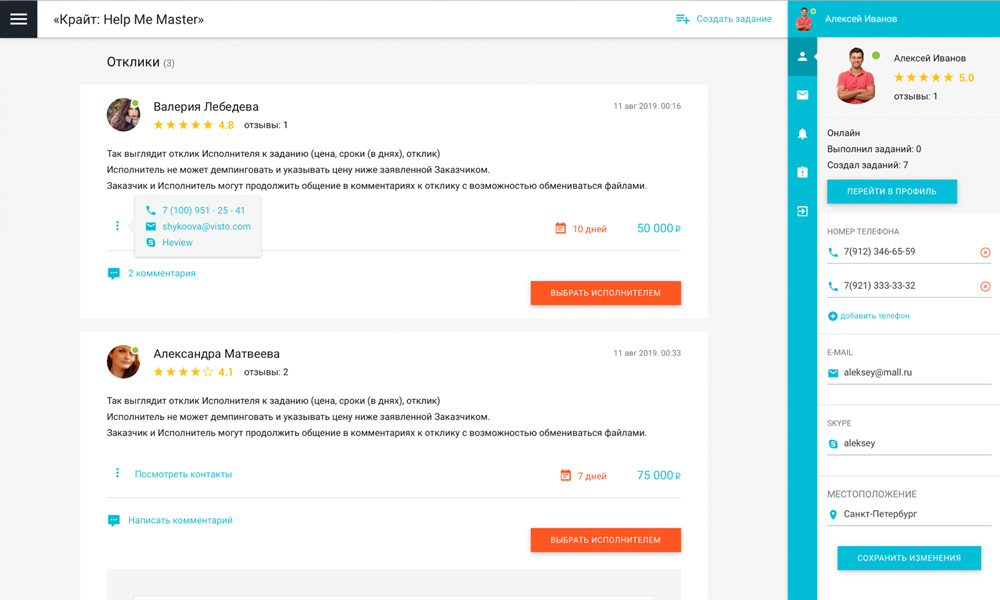
Task: Open the profile icon in sidebar
Action: click(802, 57)
